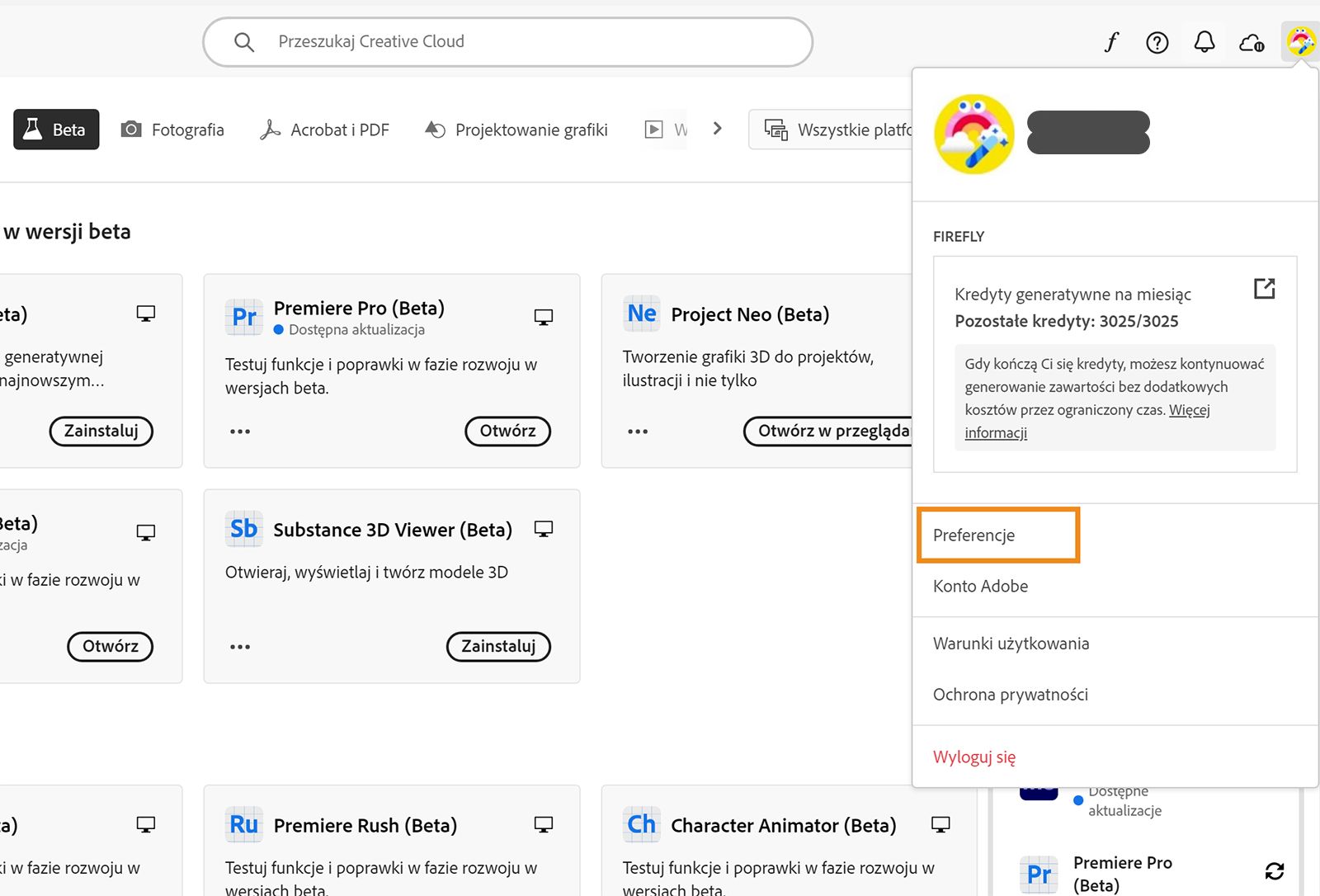Open more options on Premiere Pro (Beta) card
Image resolution: width=1320 pixels, height=896 pixels.
point(240,431)
